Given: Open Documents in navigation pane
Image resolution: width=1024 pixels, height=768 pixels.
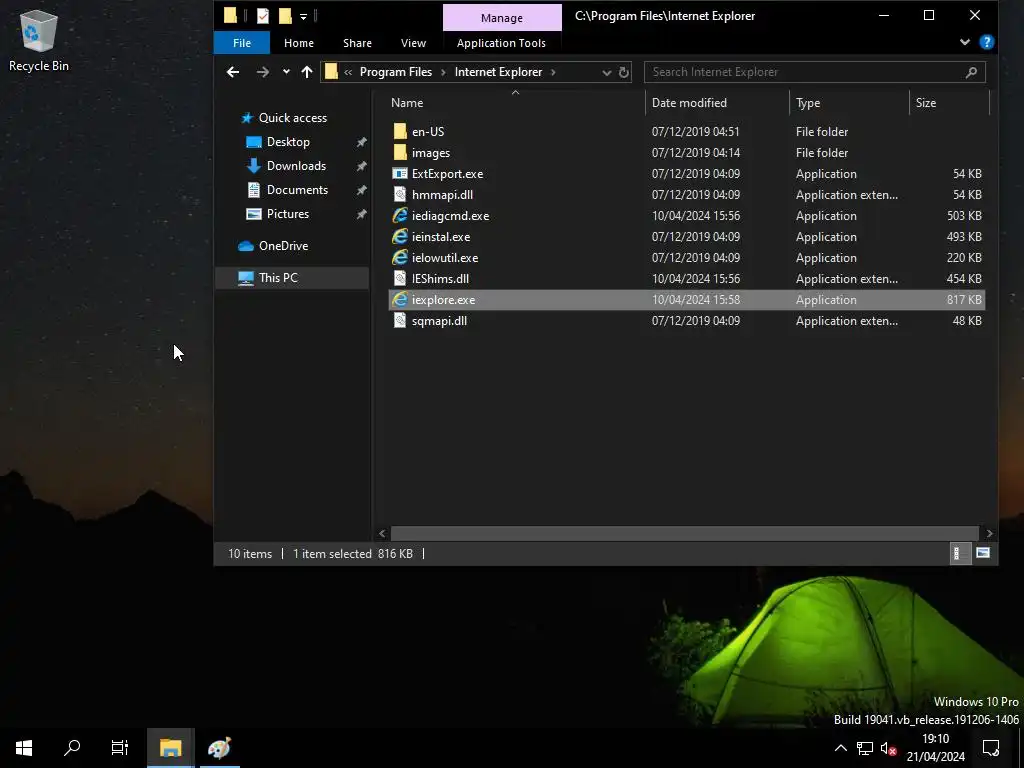Looking at the screenshot, I should [297, 190].
